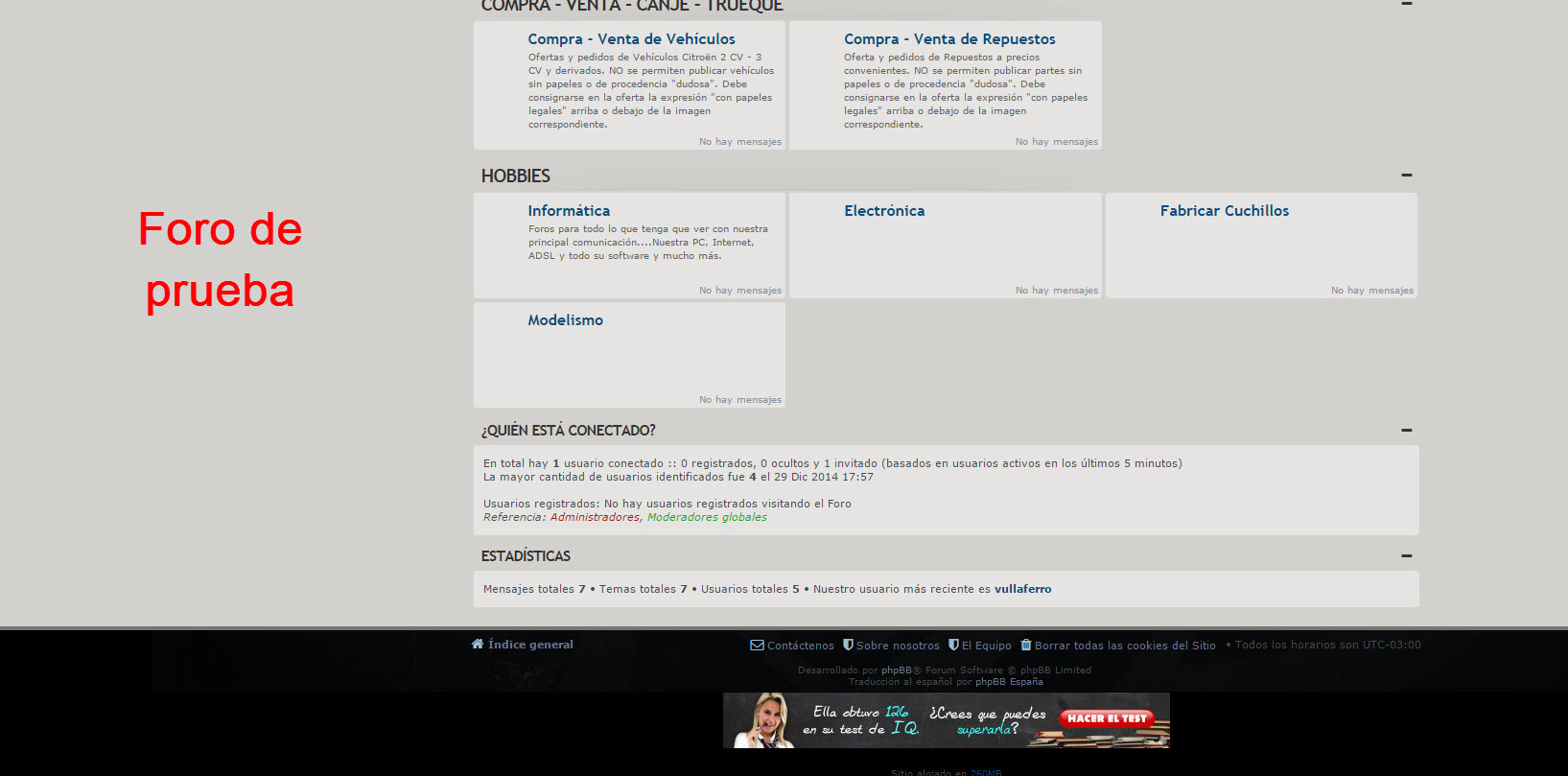Click the envelope icon for Contáctenos
Image resolution: width=1568 pixels, height=776 pixels.
tap(757, 646)
